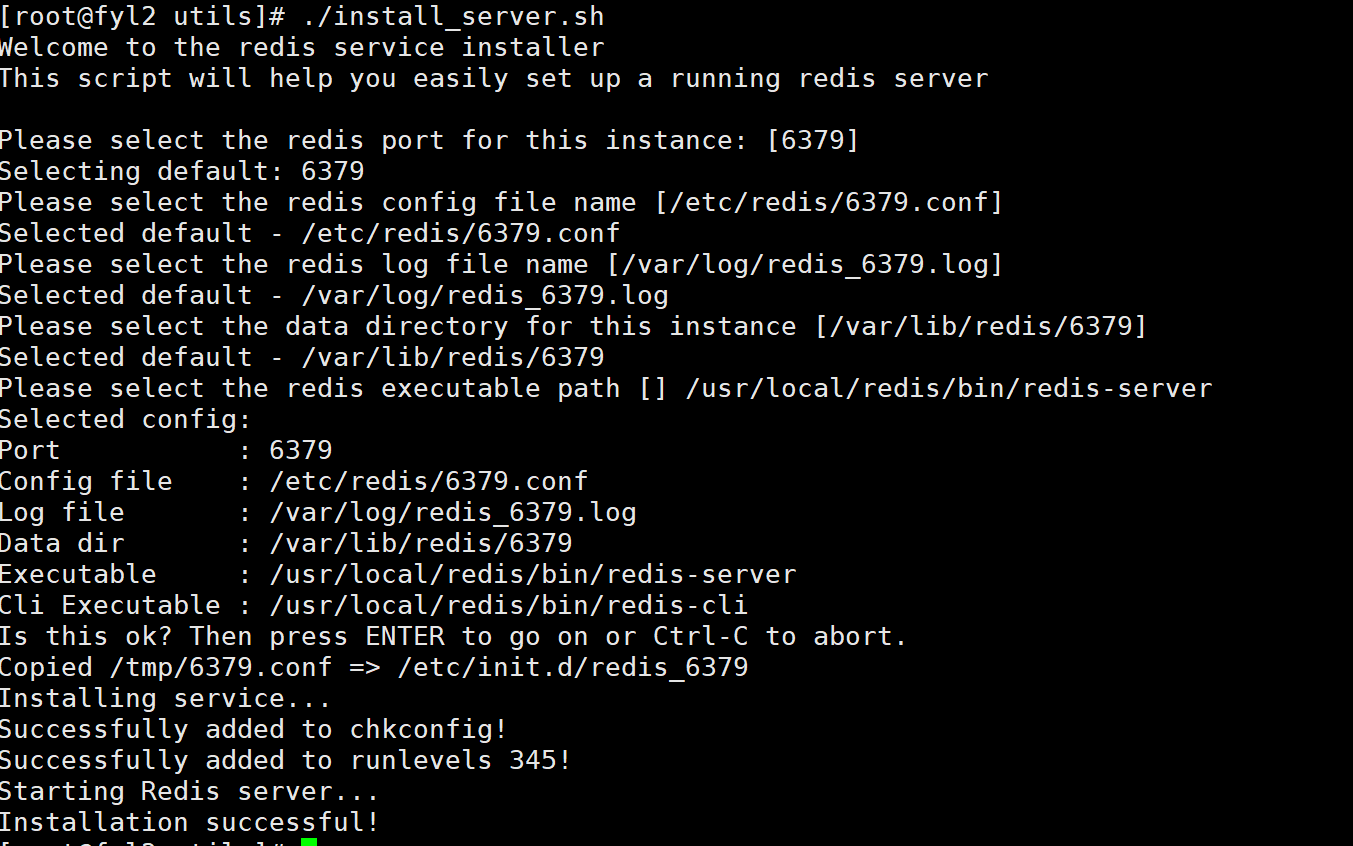Click '/usr/local/redis/bin/redis-cli' in Cli Executable line
Viewport: 1353px width, 846px height.
pyautogui.click(x=509, y=605)
